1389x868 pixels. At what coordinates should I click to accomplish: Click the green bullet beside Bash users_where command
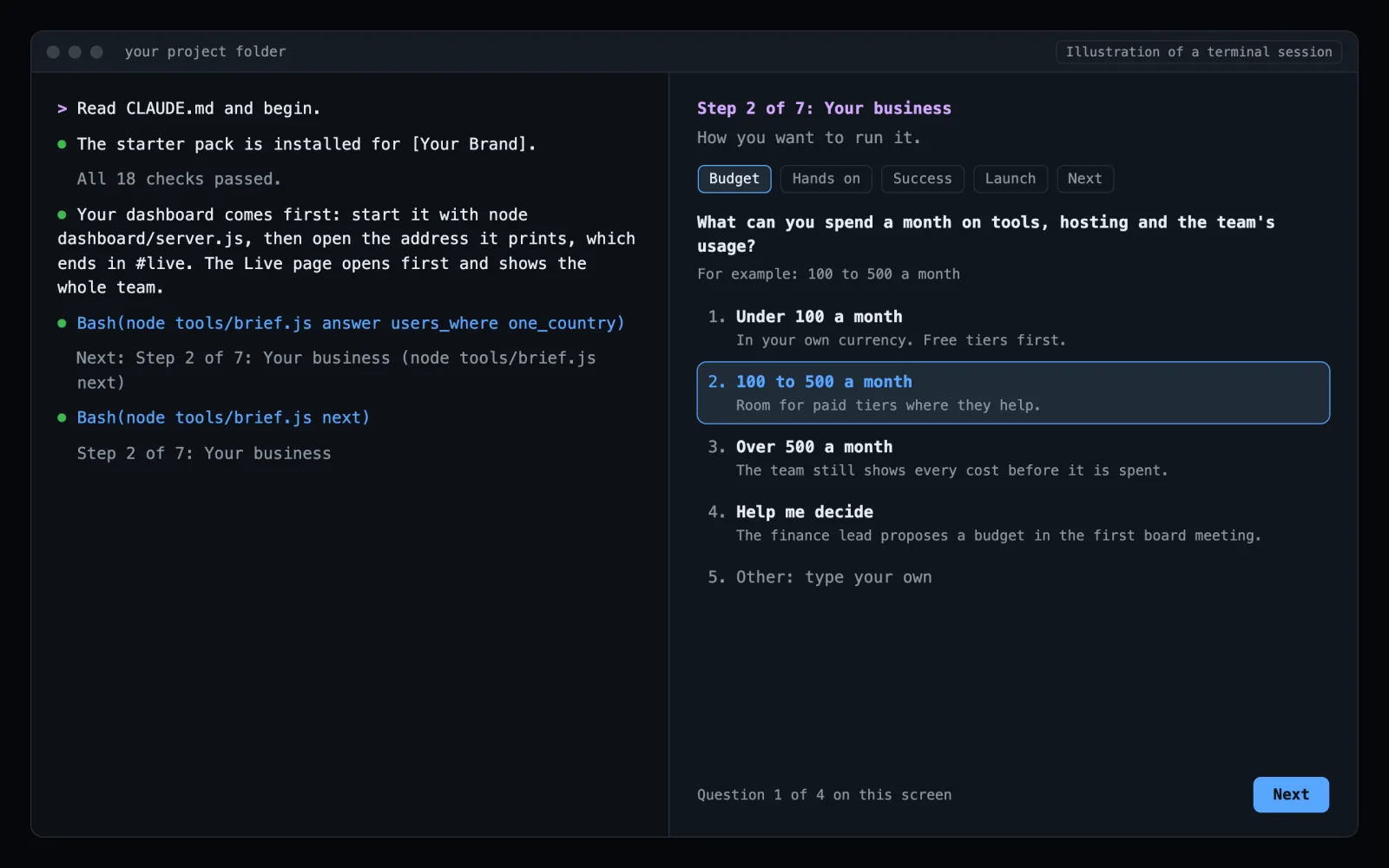(x=62, y=323)
